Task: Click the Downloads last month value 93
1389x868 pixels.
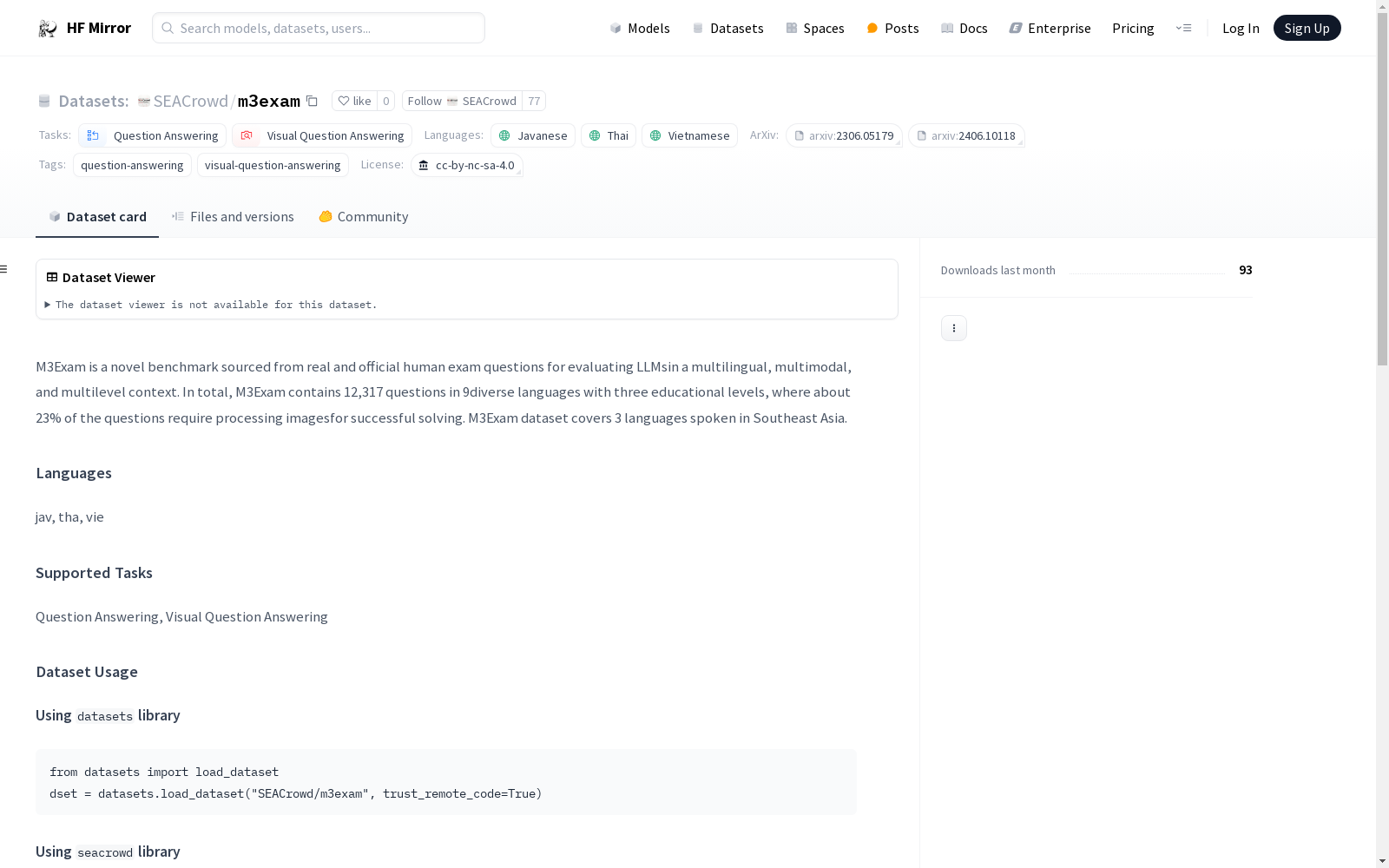Action: [x=1246, y=270]
